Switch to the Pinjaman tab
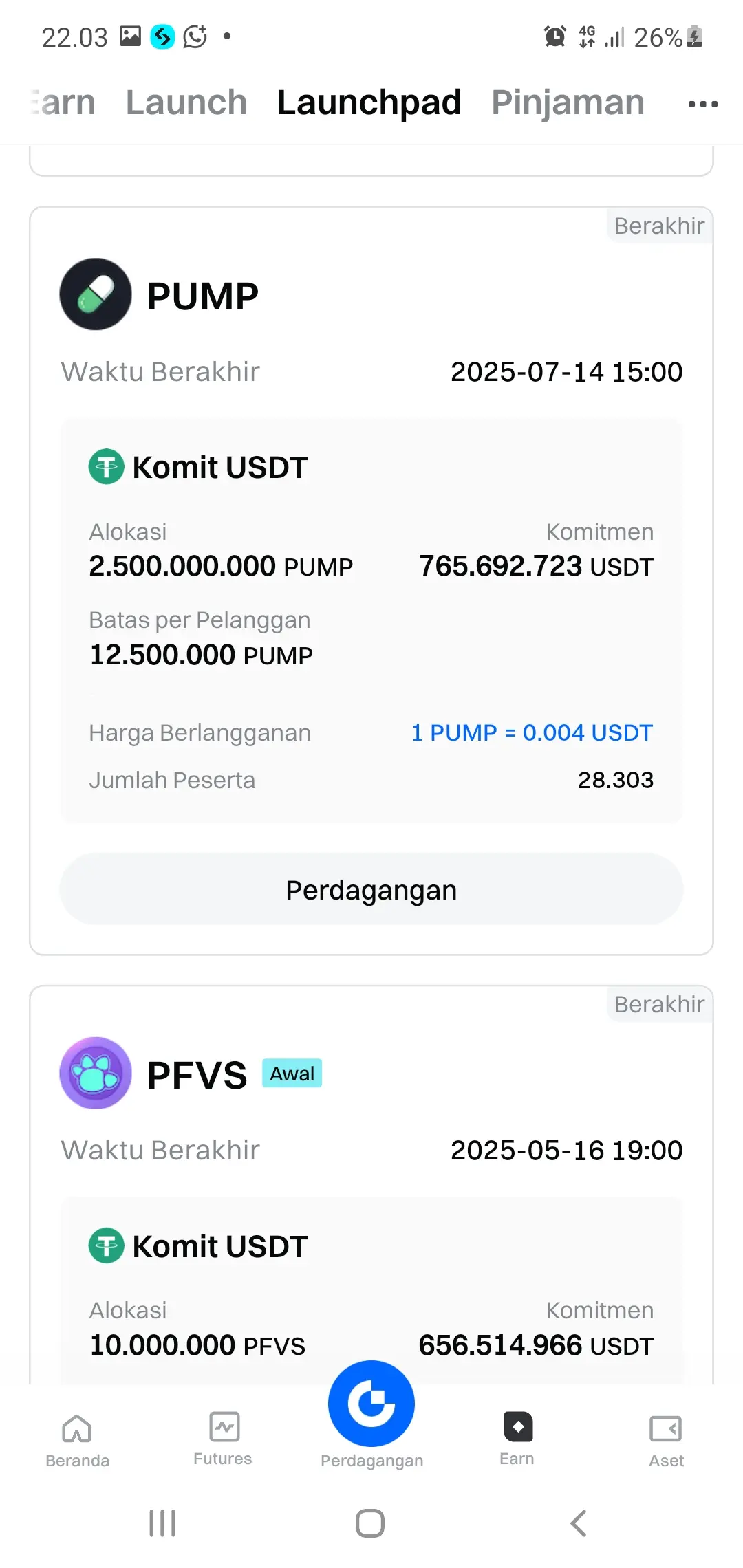This screenshot has height=1568, width=743. (568, 103)
